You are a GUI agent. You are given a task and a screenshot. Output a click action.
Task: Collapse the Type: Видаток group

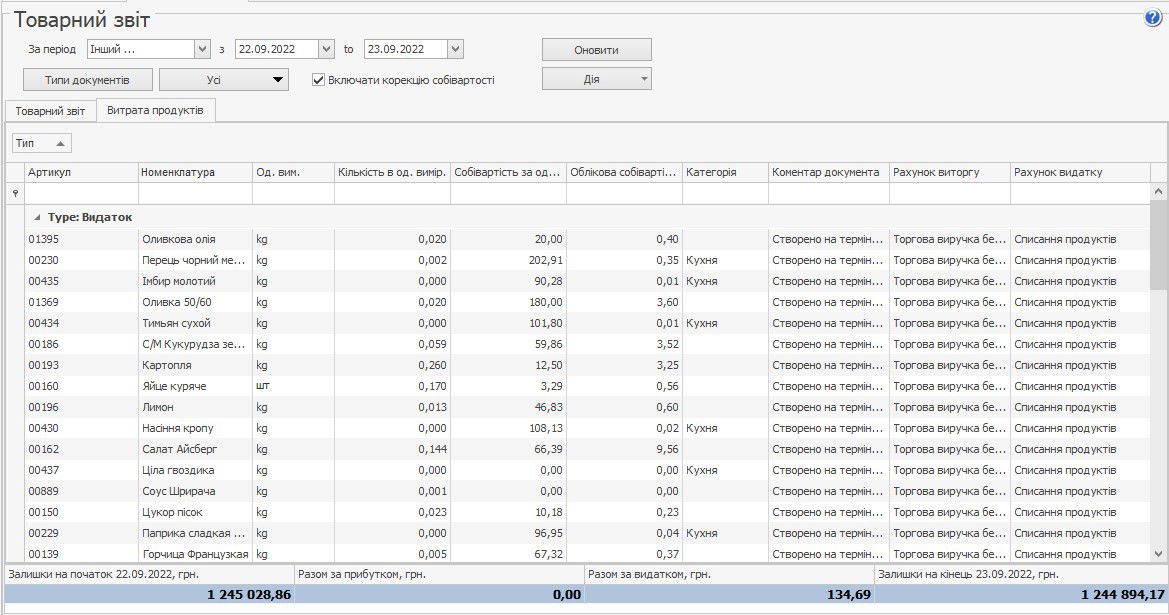click(38, 217)
